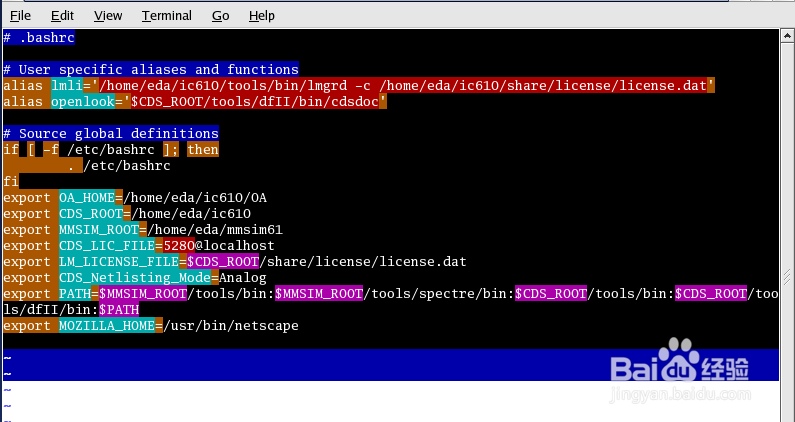795x422 pixels.
Task: Click the '# User specific aliases and functions' comment
Action: coord(151,69)
